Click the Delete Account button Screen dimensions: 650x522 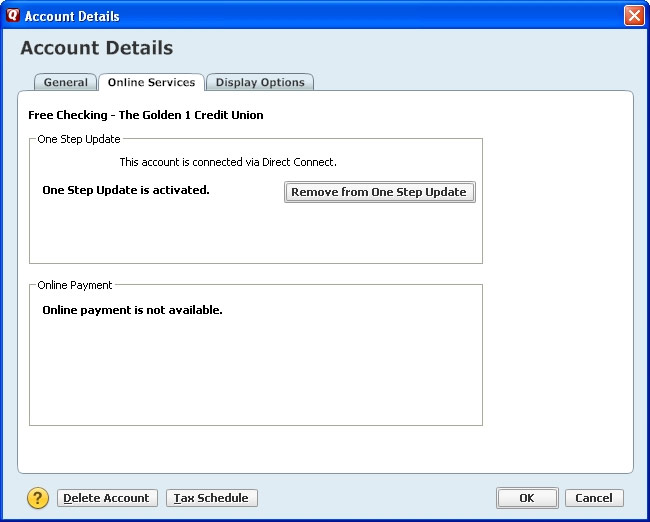[107, 498]
